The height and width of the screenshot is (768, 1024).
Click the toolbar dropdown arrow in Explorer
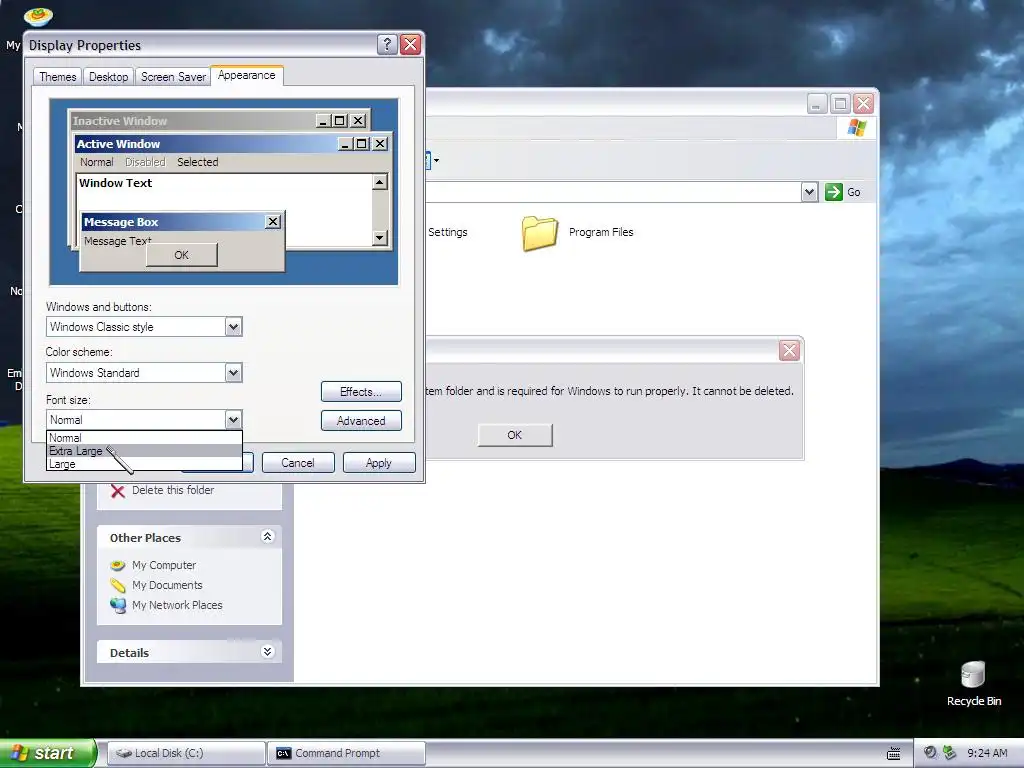436,160
